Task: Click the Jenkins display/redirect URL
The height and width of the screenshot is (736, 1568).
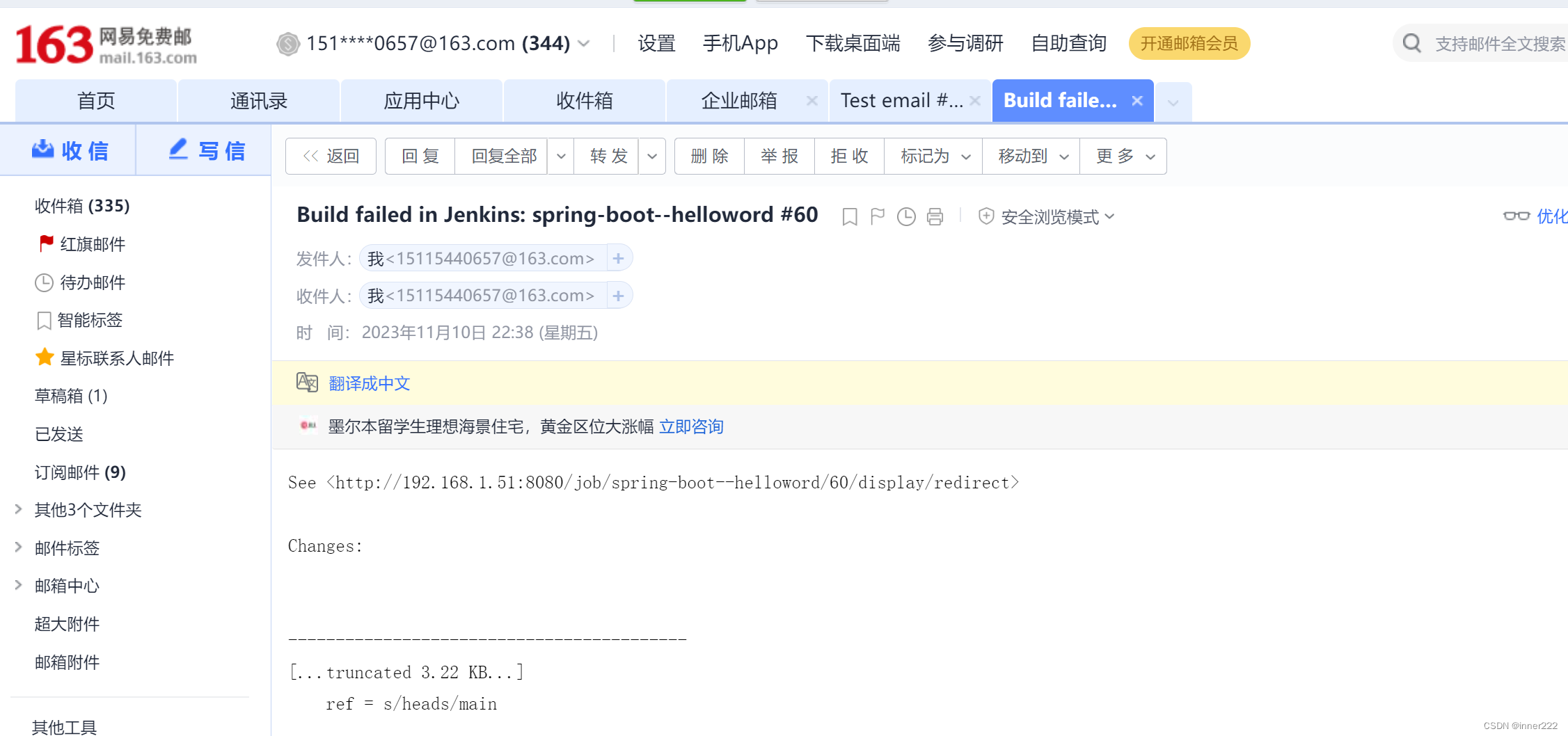Action: pyautogui.click(x=673, y=483)
